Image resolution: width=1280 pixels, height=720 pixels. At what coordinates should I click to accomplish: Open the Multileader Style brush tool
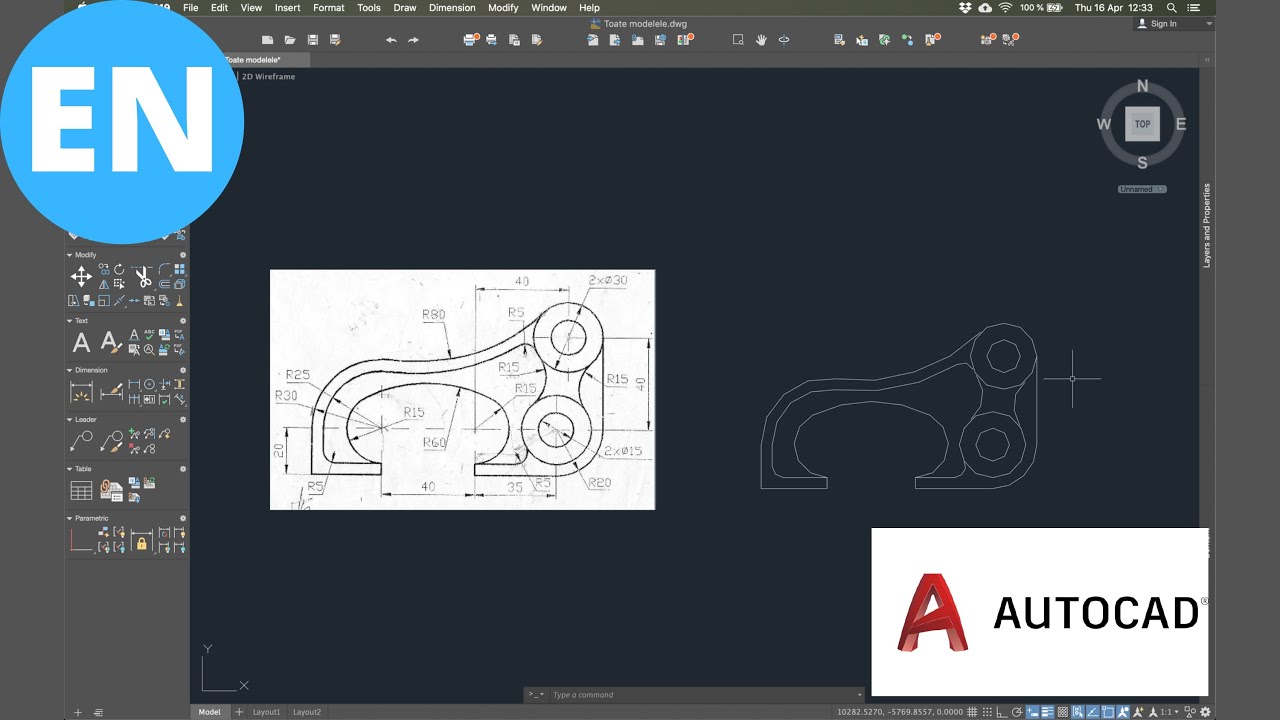111,440
